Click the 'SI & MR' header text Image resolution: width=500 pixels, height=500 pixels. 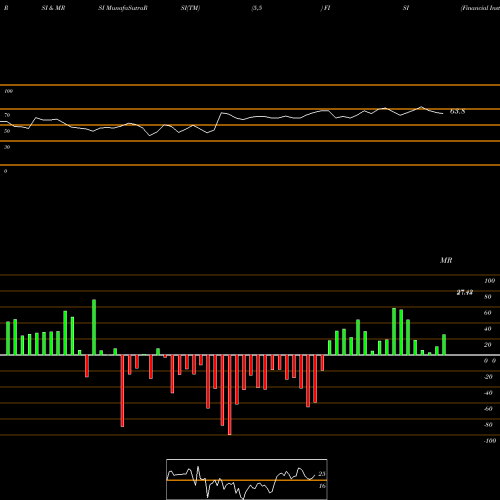(x=53, y=8)
